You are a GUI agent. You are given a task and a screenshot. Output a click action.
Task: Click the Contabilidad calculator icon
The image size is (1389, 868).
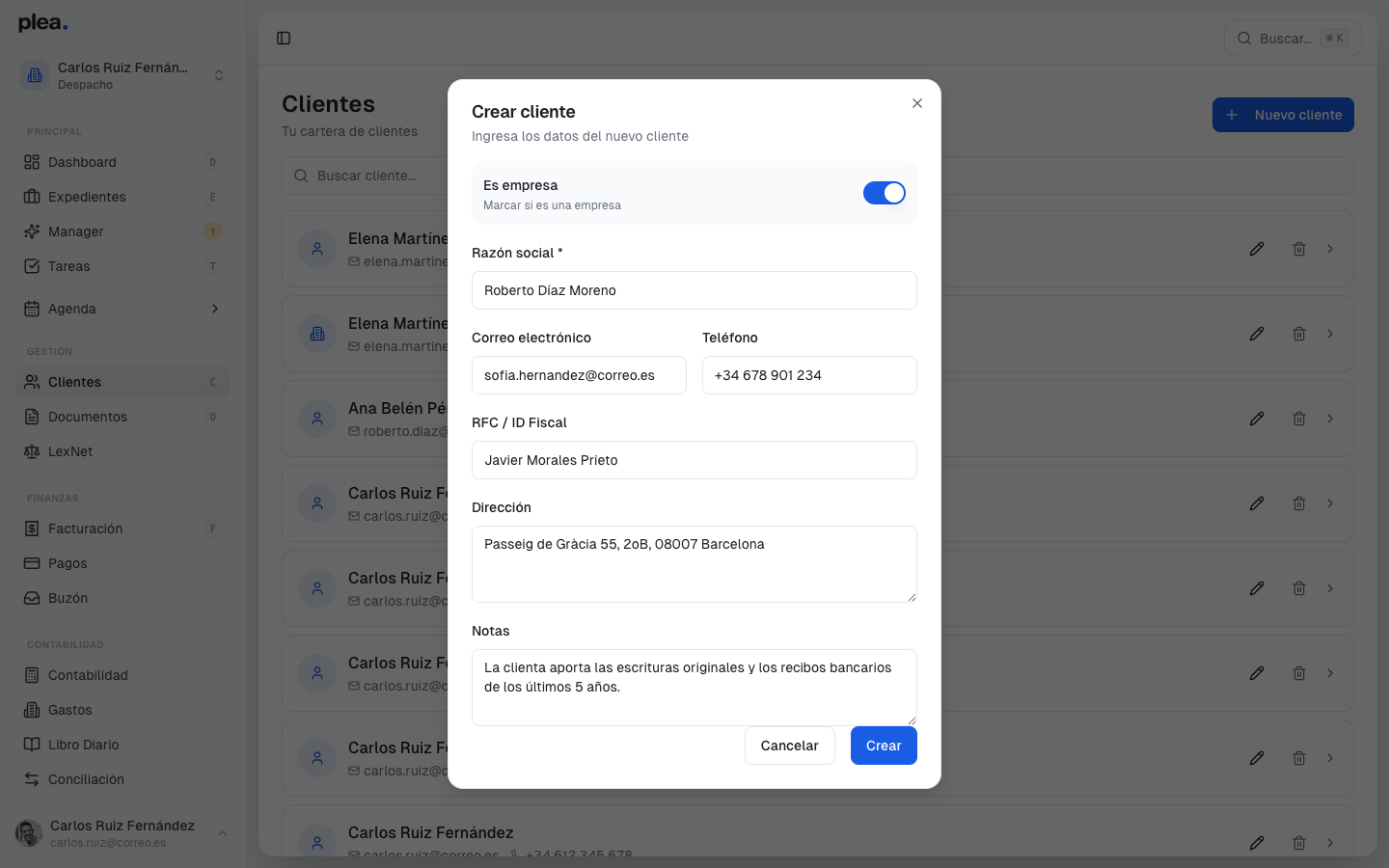coord(32,675)
